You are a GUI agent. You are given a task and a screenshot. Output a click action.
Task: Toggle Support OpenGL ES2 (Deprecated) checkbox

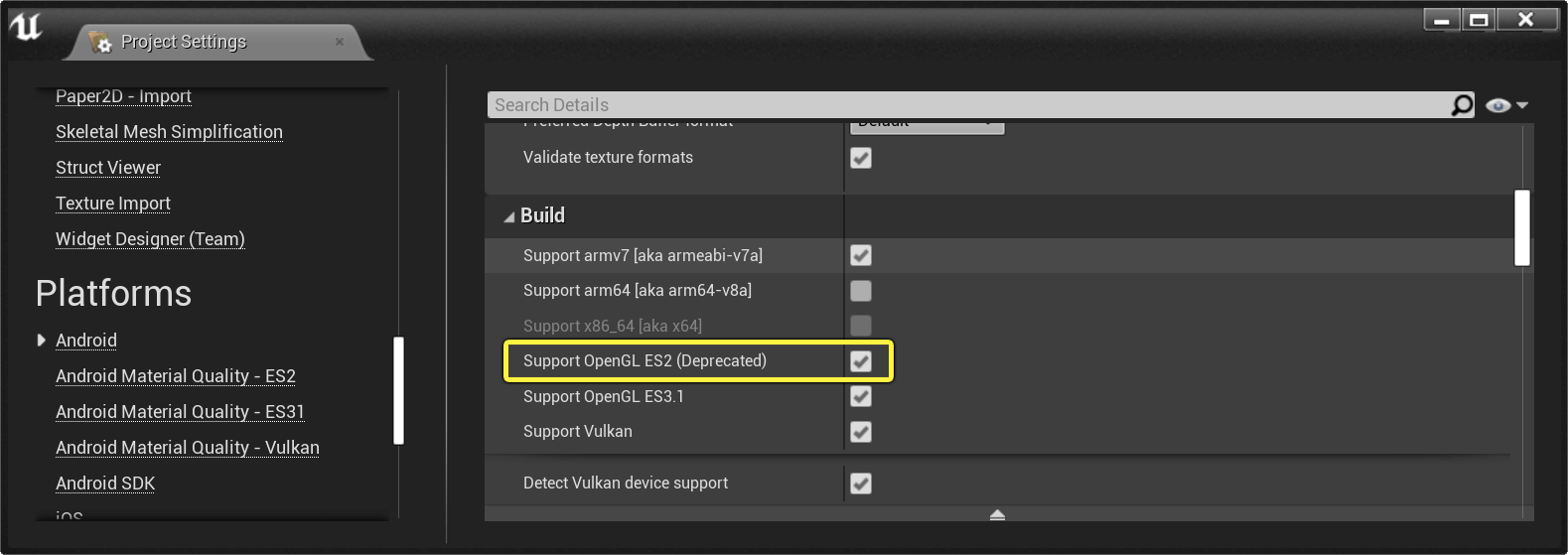(x=861, y=361)
